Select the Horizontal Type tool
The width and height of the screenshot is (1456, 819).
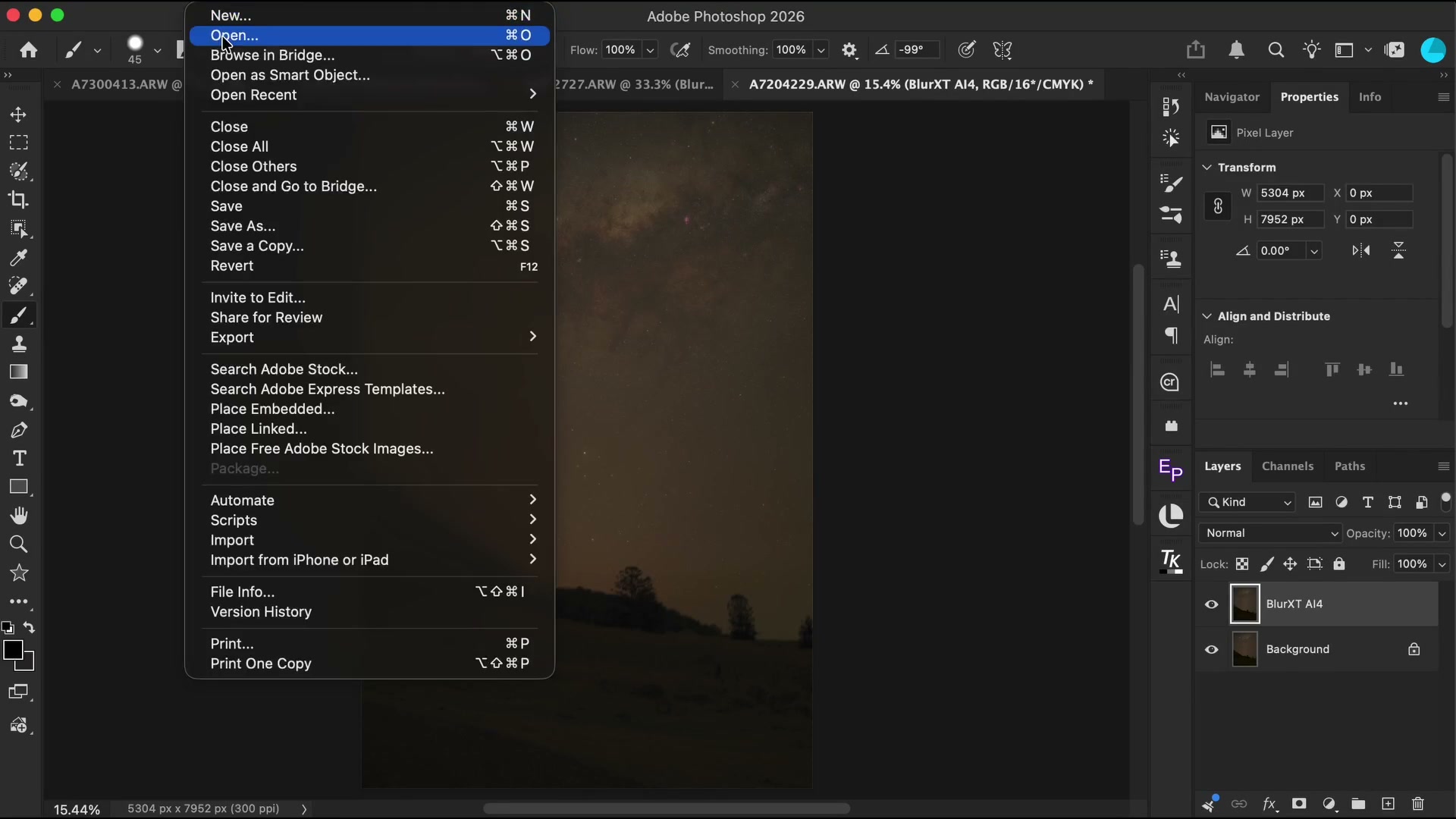[x=19, y=459]
